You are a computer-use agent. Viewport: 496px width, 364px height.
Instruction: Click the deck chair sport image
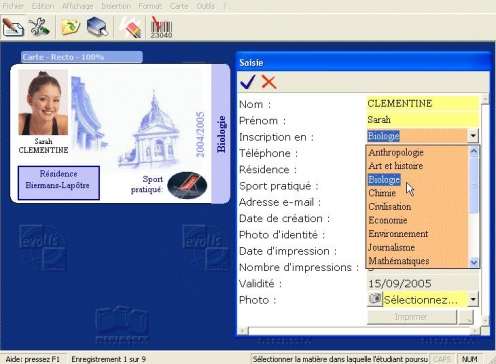(x=187, y=185)
